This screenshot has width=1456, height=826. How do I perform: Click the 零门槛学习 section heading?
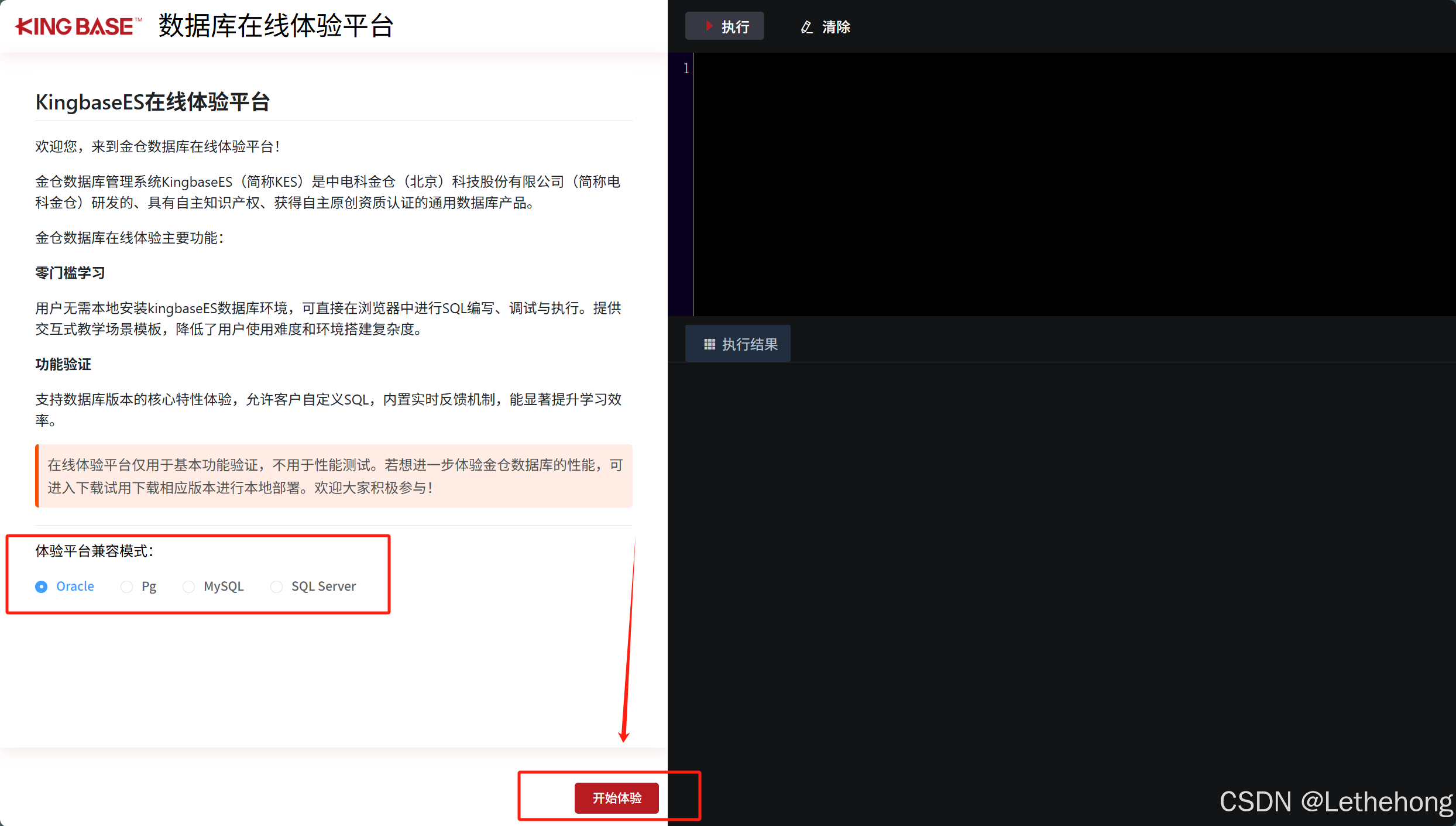click(70, 273)
